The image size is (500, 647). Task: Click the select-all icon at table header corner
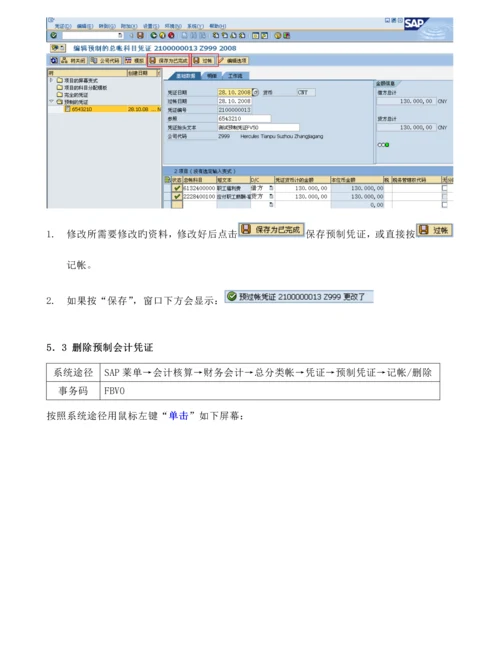167,180
